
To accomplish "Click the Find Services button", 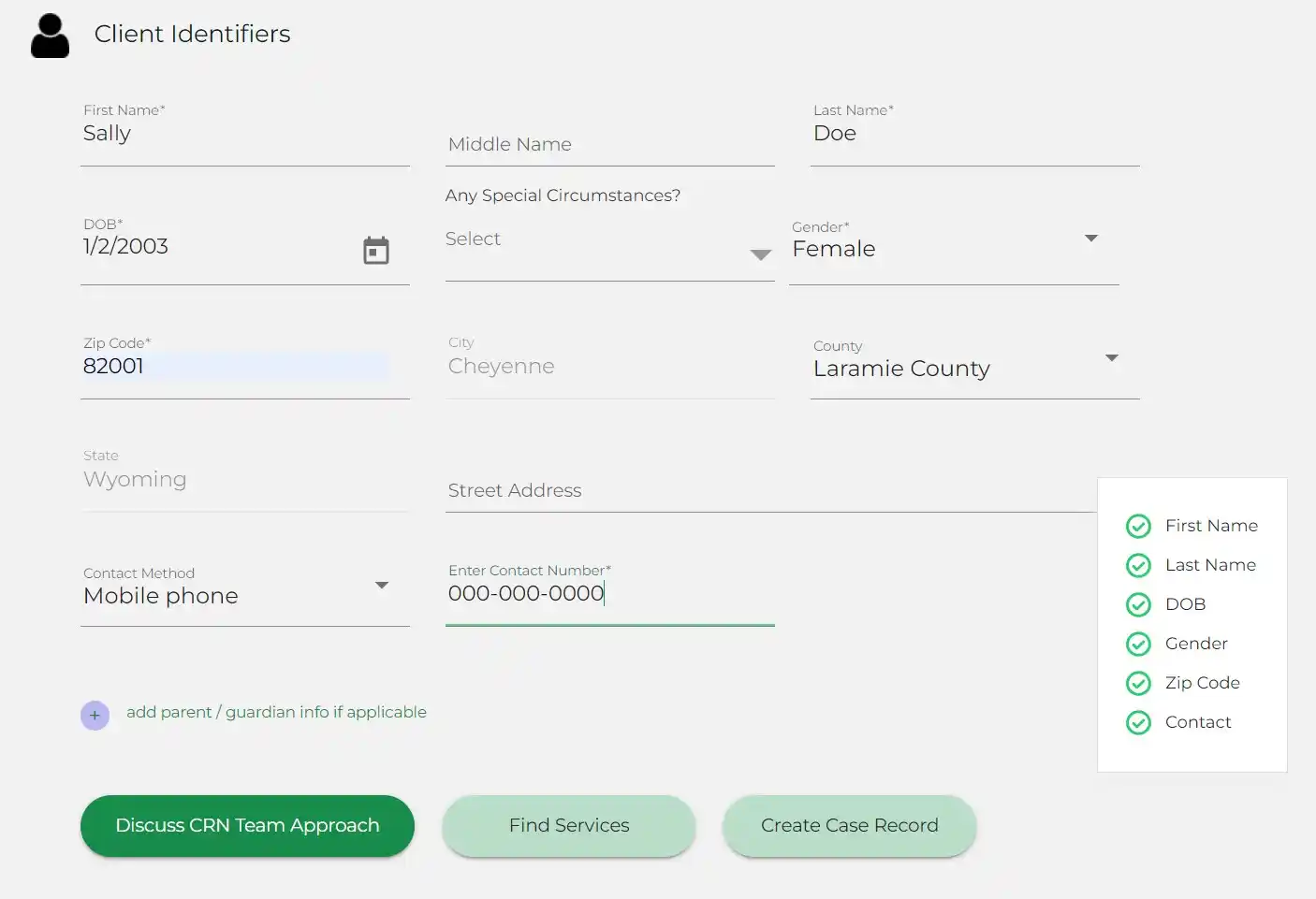I will (569, 826).
